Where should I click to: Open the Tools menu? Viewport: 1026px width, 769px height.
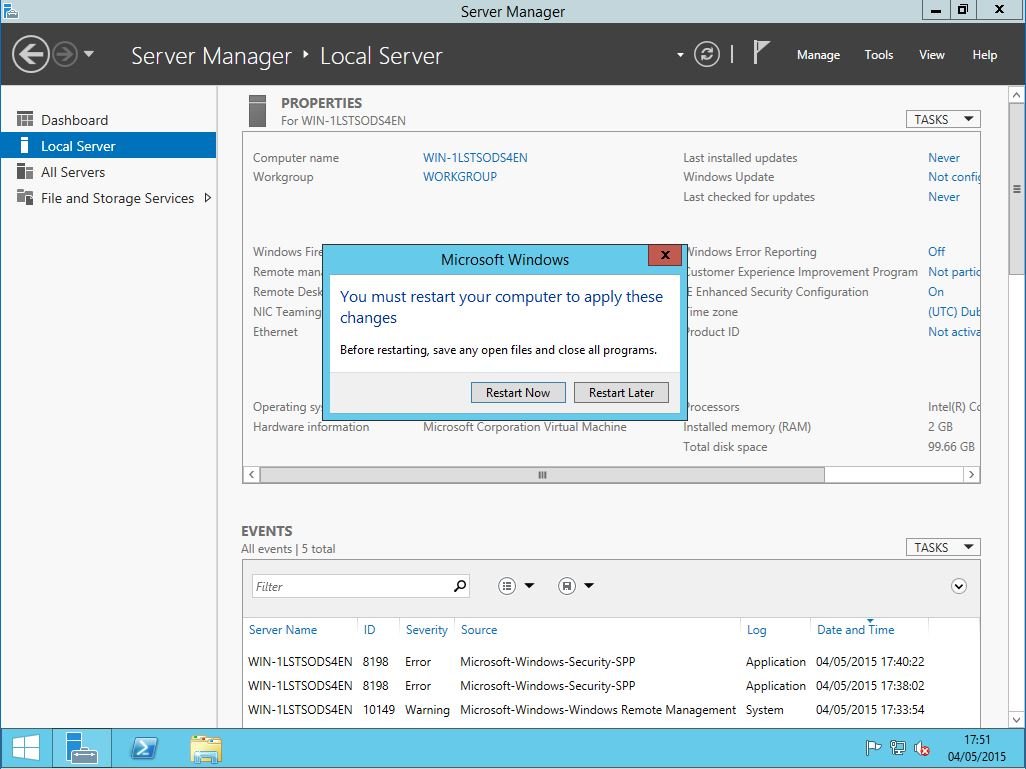[878, 55]
